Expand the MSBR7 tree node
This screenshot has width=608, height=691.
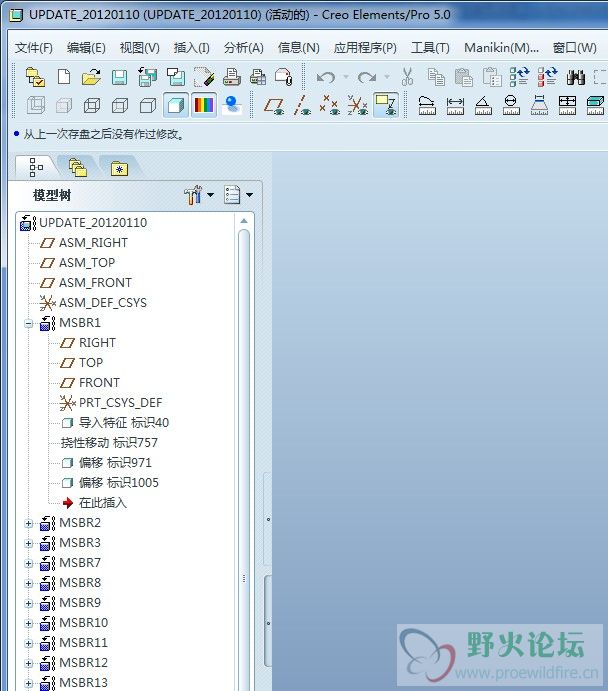click(x=29, y=564)
